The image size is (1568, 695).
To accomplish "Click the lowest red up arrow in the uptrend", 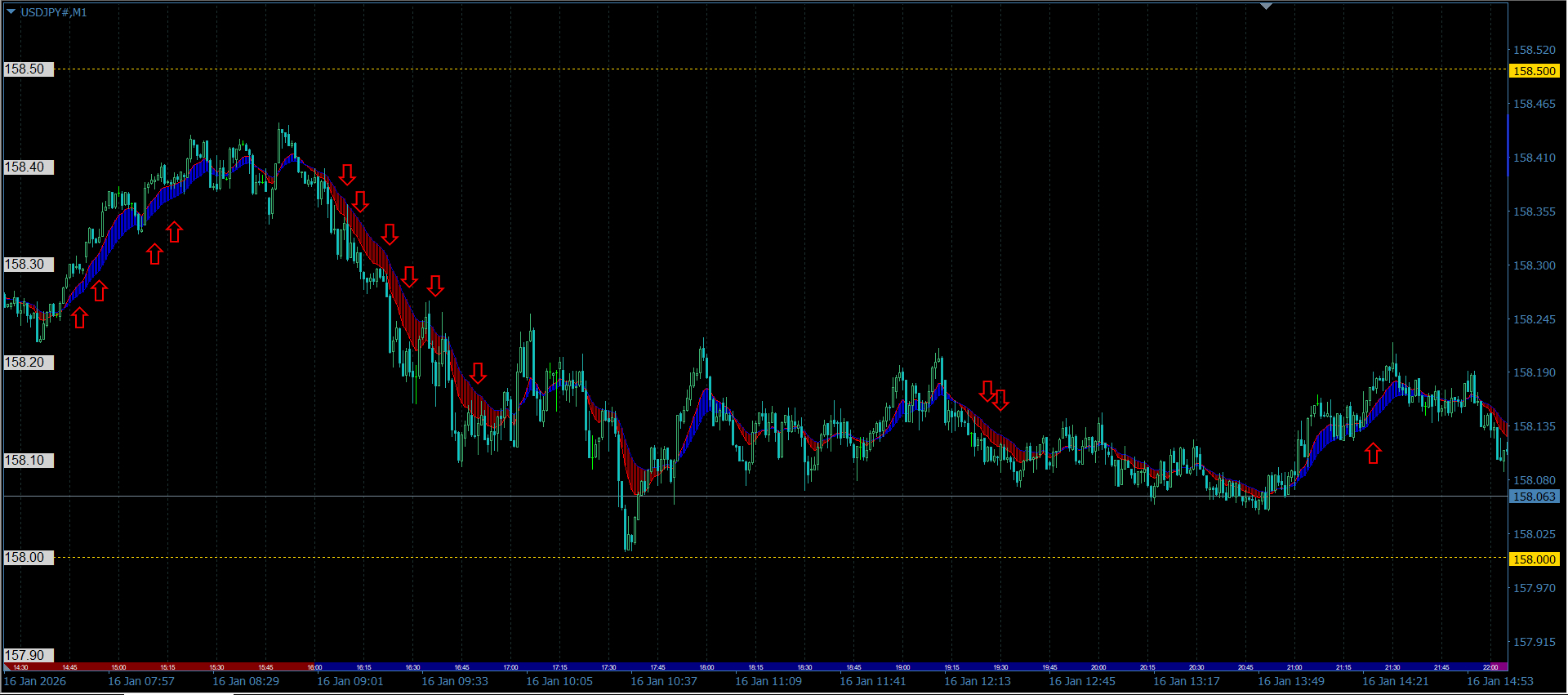I will pos(79,318).
